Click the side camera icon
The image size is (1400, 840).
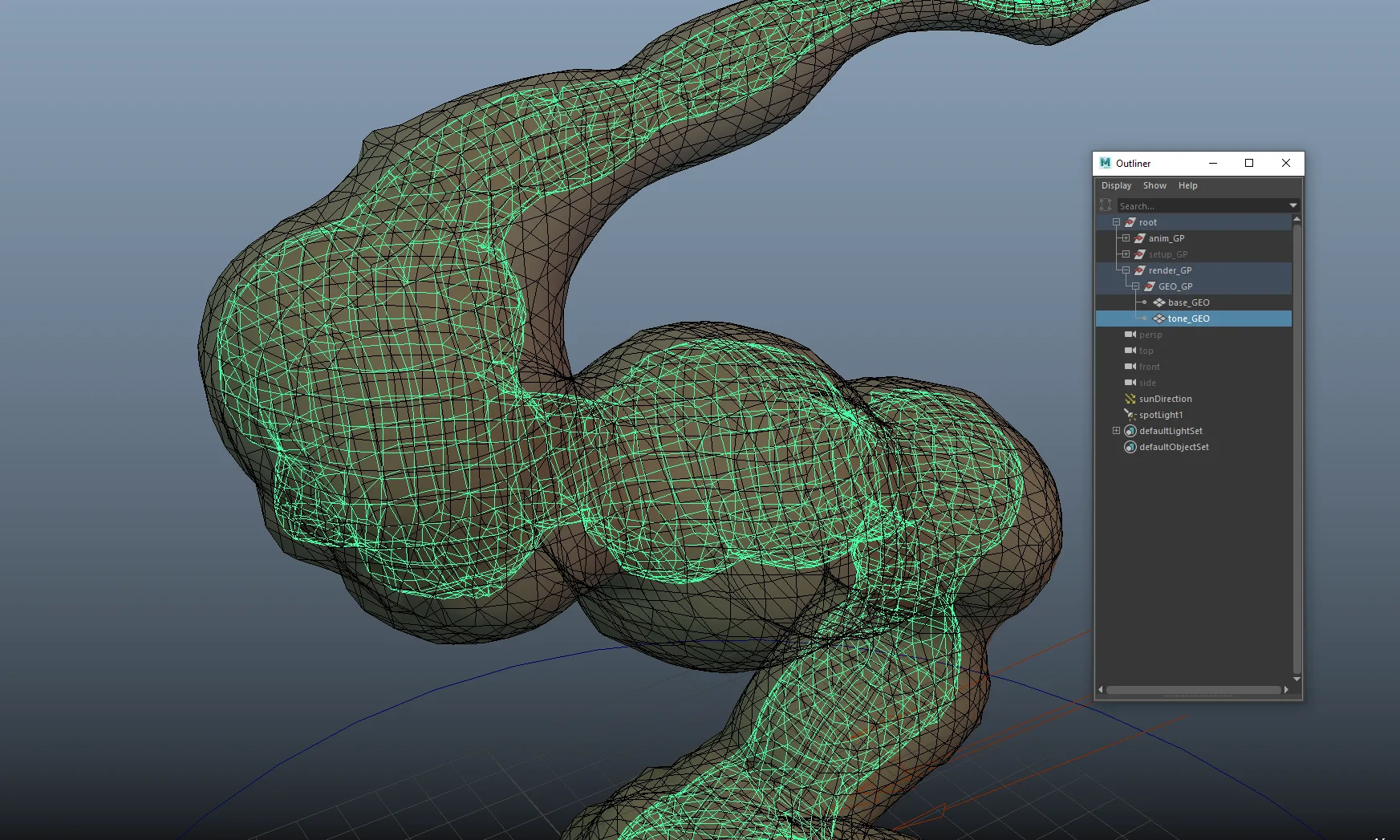click(1130, 383)
